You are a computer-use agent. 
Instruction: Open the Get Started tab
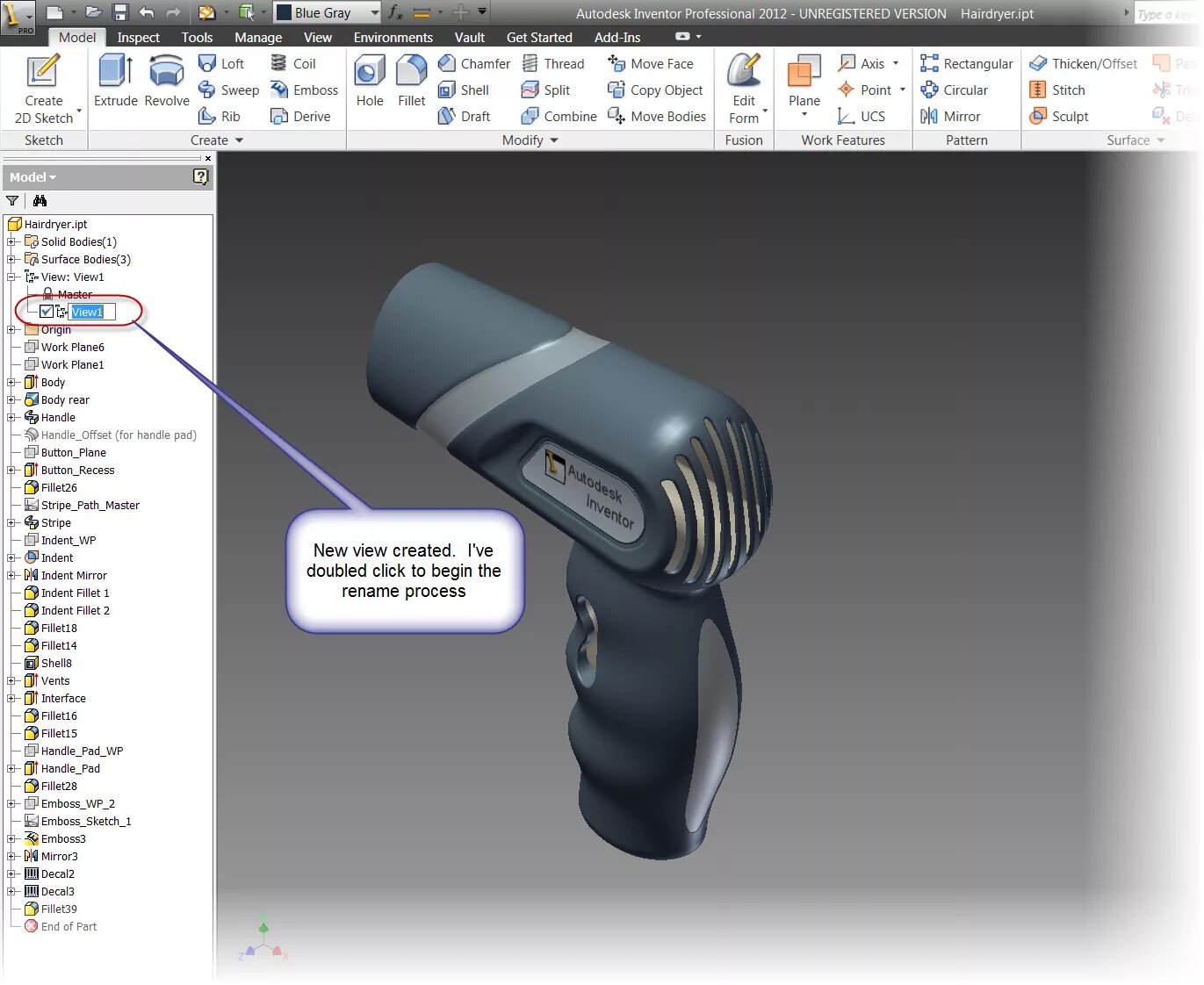click(539, 37)
